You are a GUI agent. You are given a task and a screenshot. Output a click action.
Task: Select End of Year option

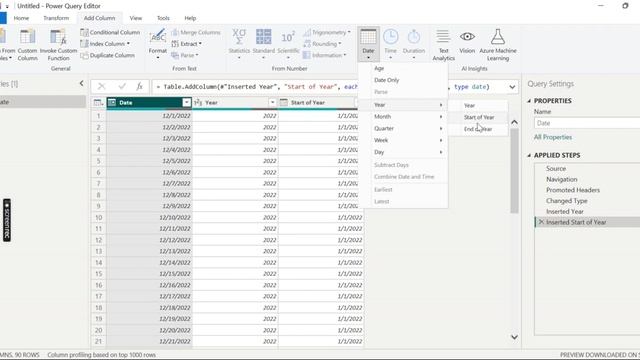pyautogui.click(x=478, y=129)
